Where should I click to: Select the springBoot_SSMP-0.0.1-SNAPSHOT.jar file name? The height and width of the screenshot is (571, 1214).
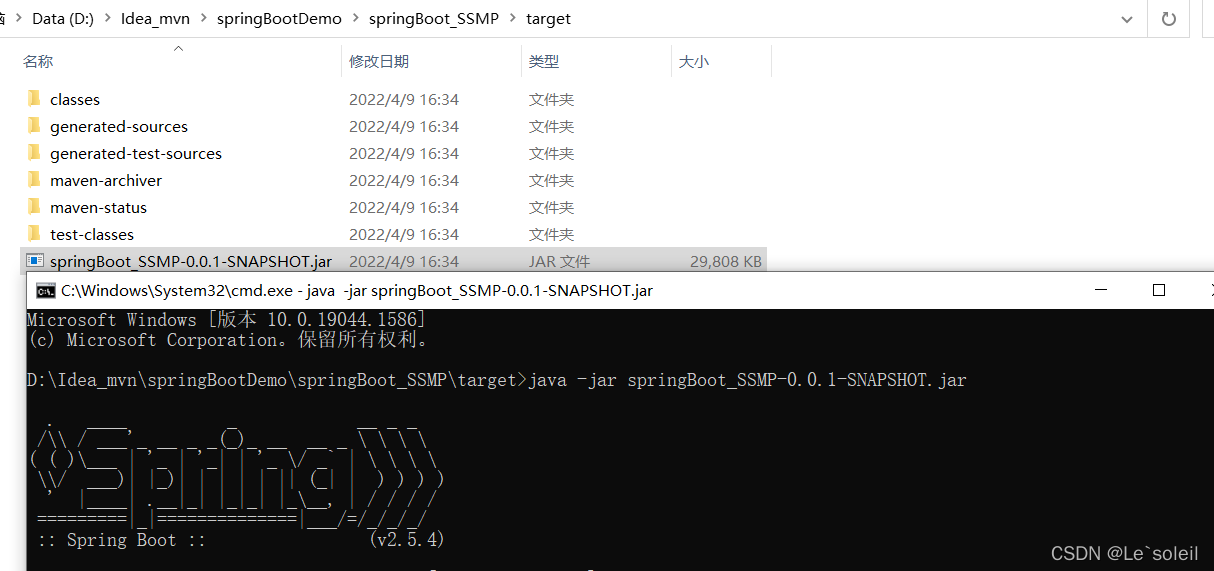tap(191, 261)
